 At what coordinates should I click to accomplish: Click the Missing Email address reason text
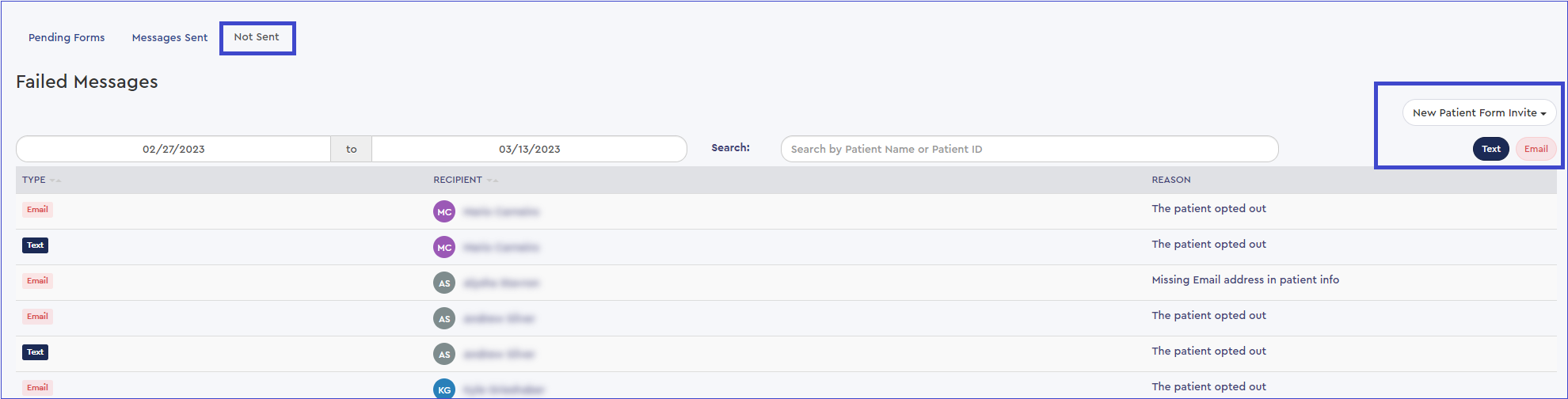point(1245,279)
